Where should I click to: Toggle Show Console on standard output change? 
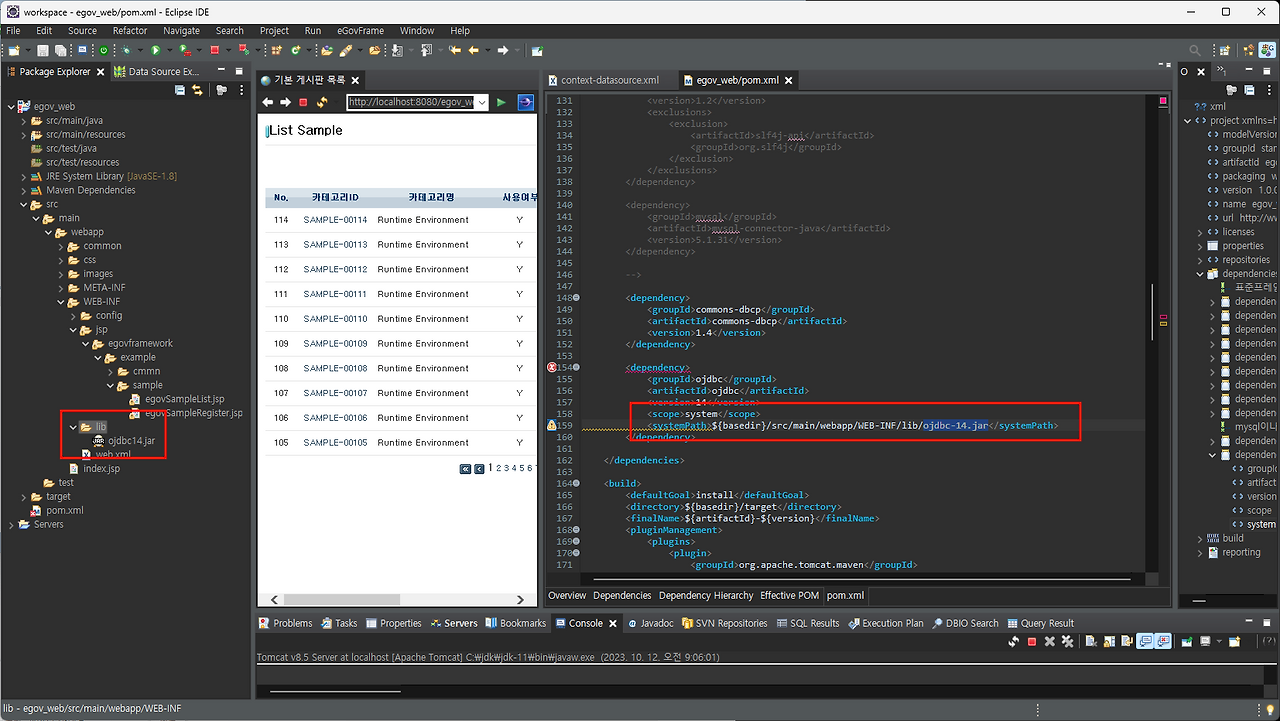1145,642
